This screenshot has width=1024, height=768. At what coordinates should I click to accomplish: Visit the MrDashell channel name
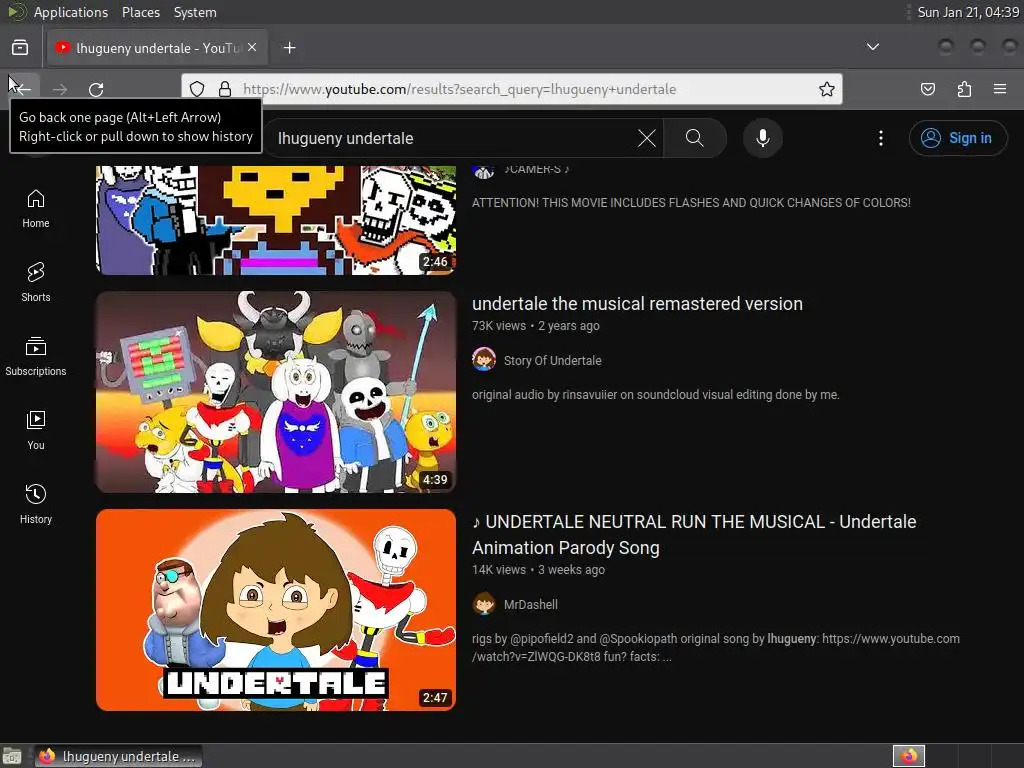(x=531, y=605)
